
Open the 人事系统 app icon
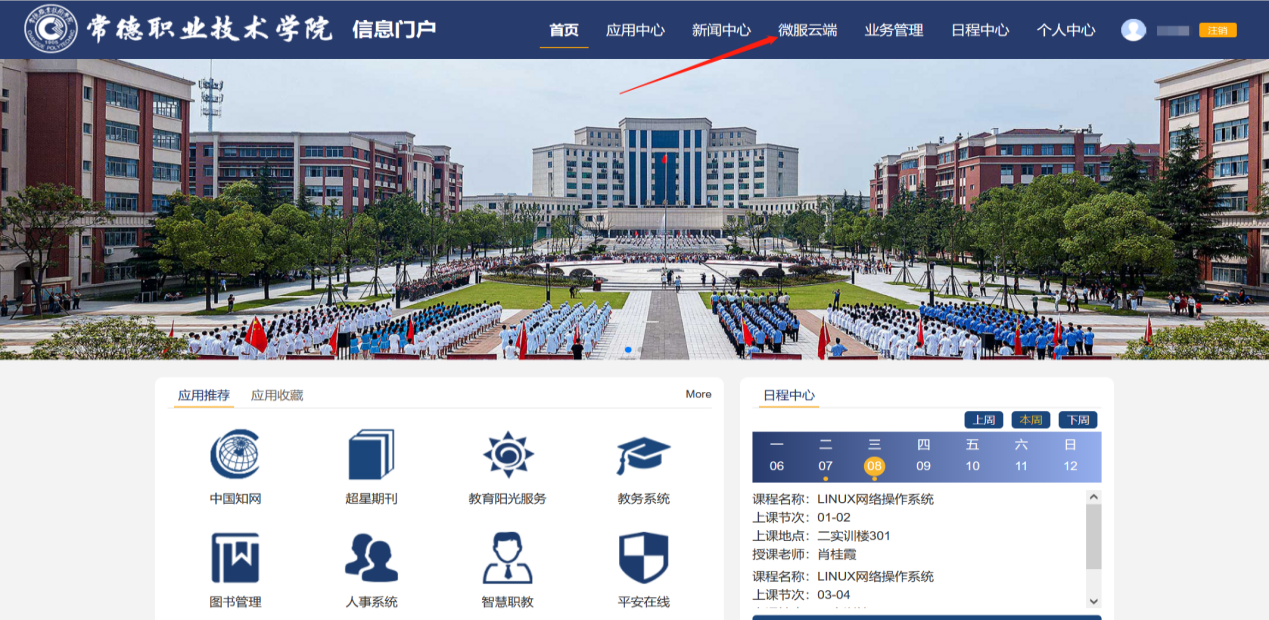[371, 558]
